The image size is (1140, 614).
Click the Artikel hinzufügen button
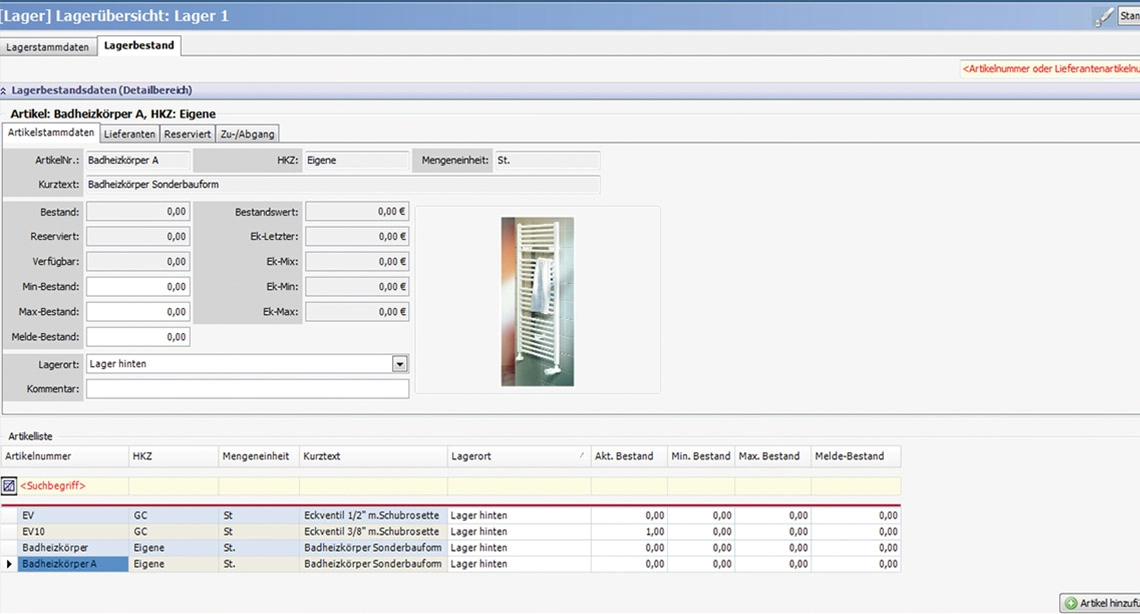1105,604
